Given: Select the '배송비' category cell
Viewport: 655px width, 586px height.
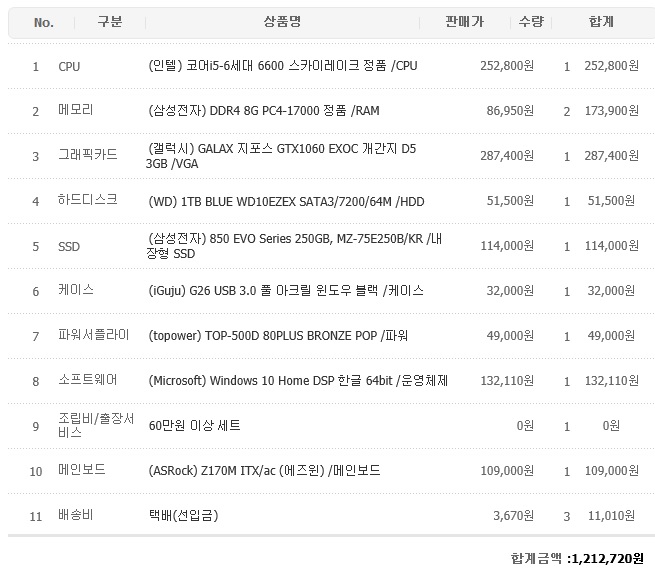Looking at the screenshot, I should pos(76,515).
